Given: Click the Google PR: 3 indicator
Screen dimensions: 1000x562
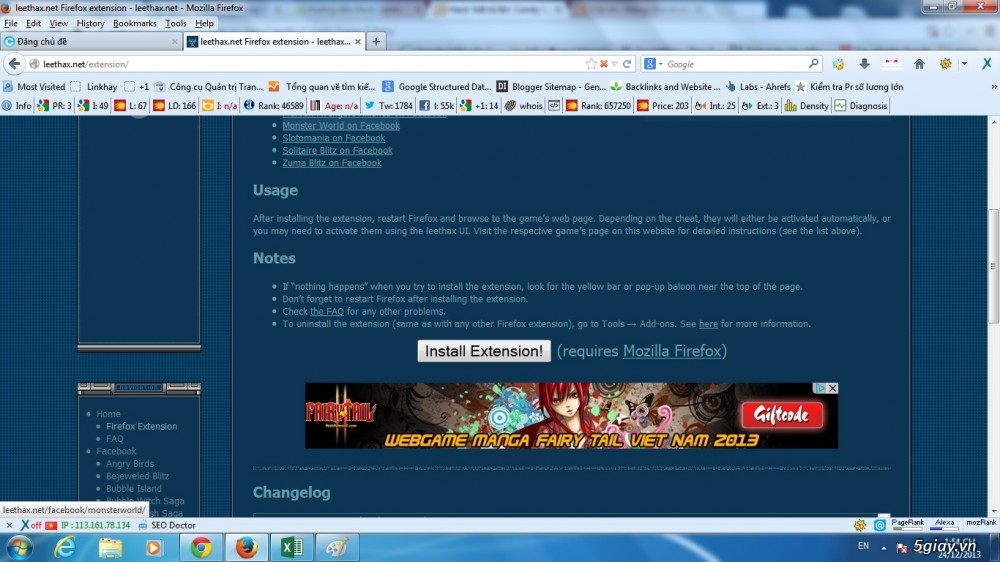Looking at the screenshot, I should tap(55, 106).
